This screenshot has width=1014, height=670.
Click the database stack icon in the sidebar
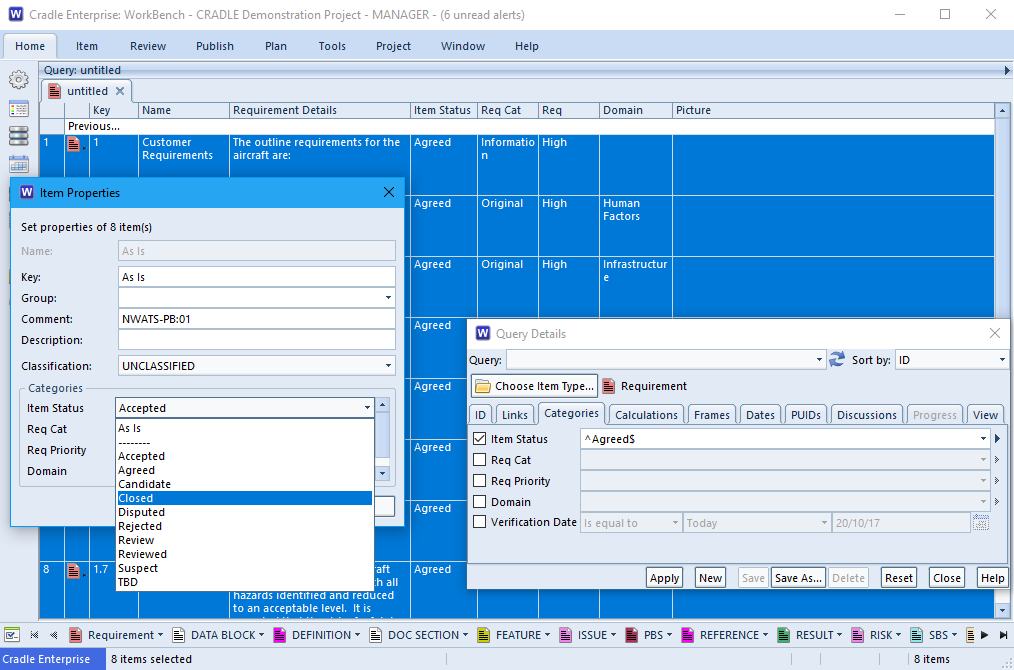pyautogui.click(x=19, y=136)
